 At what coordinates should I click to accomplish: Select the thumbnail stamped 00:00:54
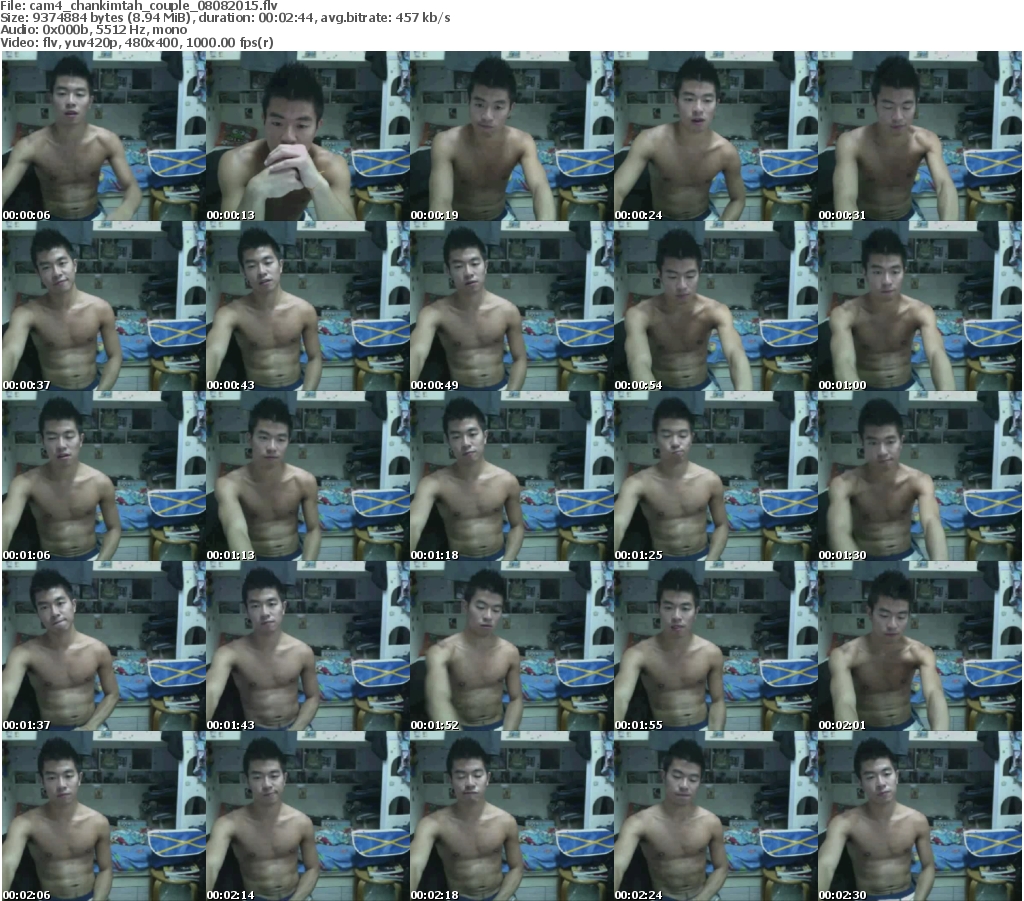coord(715,306)
